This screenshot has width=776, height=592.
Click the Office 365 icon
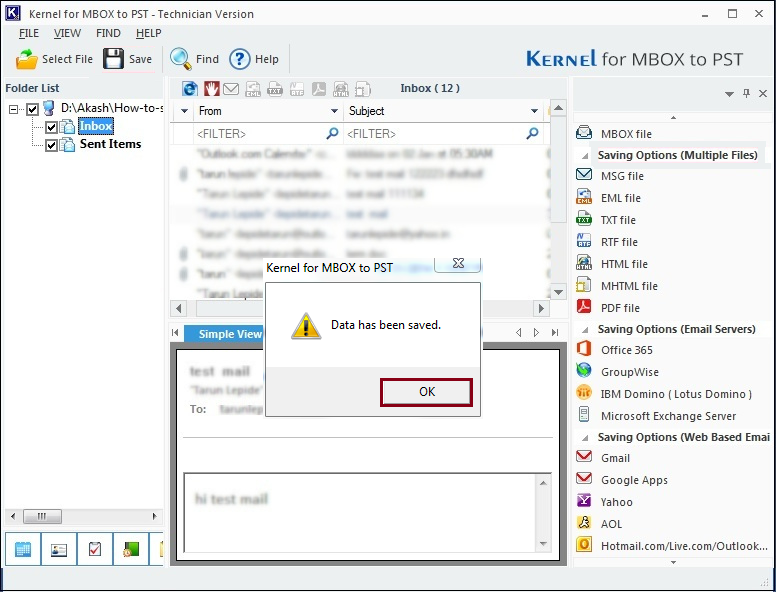(x=584, y=349)
